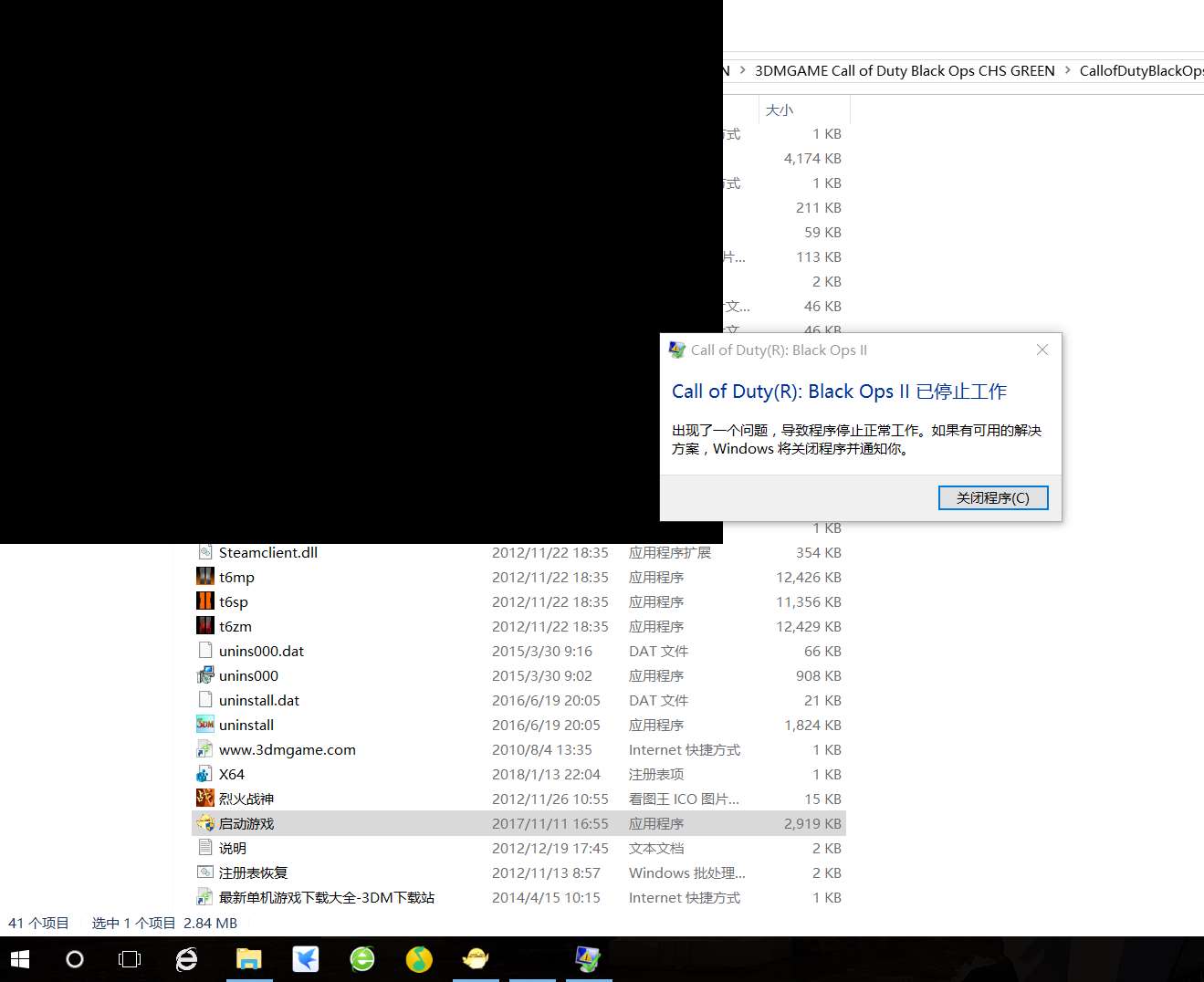1204x982 pixels.
Task: Click the 启动游戏 file name
Action: (x=246, y=823)
